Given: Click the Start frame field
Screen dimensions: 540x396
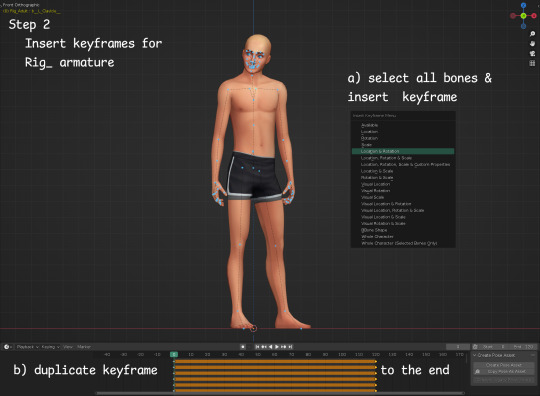Looking at the screenshot, I should point(493,347).
